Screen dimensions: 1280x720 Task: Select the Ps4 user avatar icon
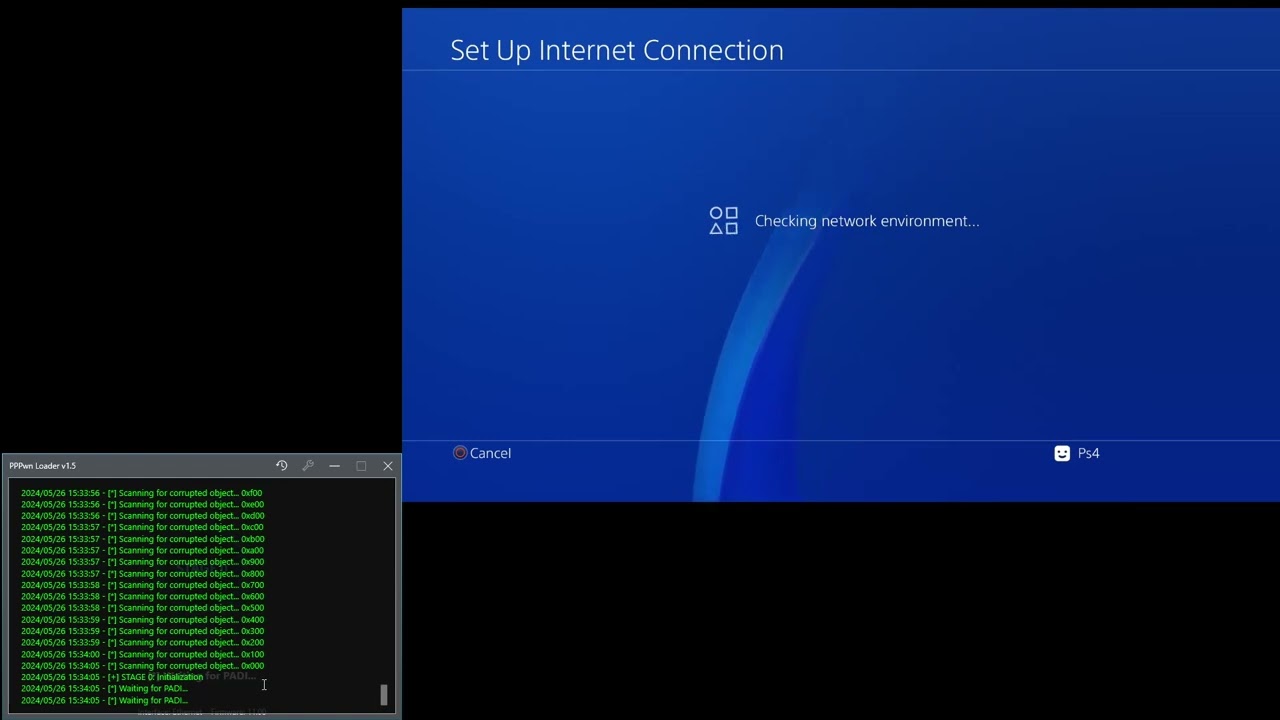[1062, 453]
